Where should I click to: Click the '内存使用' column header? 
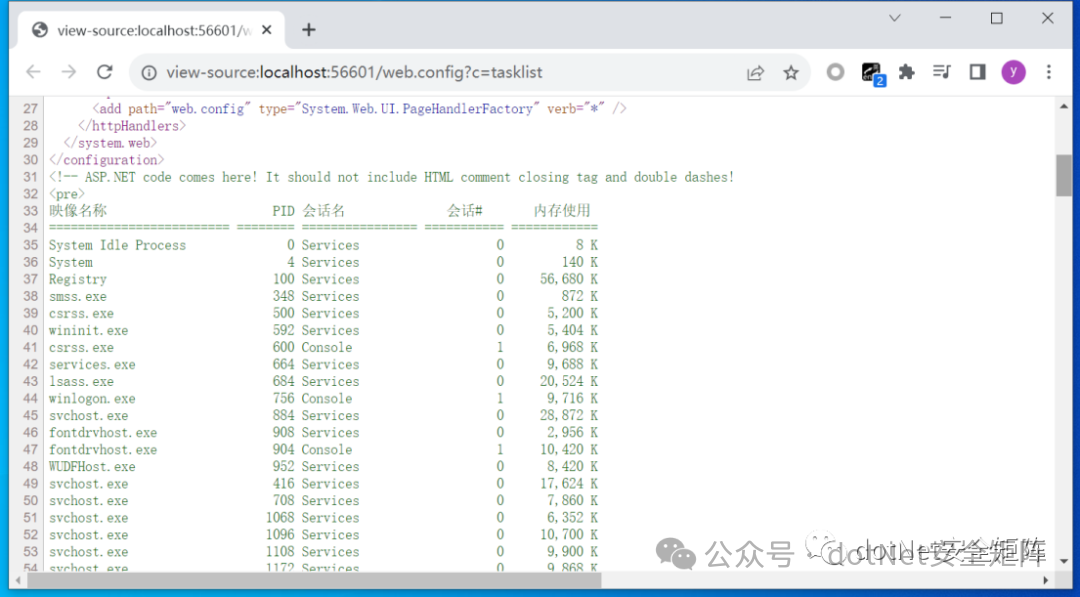click(x=562, y=211)
